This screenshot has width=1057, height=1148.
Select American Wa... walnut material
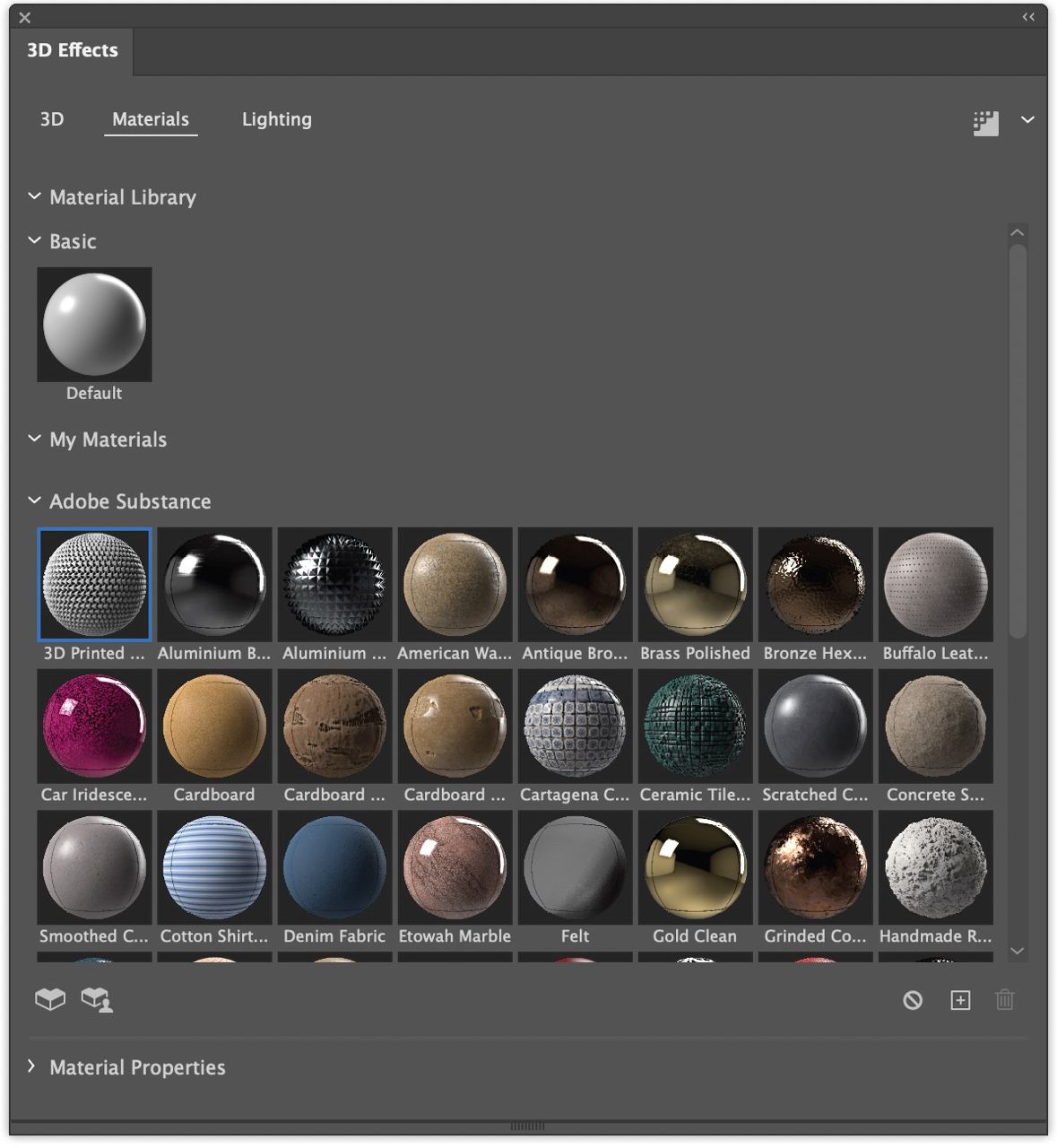455,584
